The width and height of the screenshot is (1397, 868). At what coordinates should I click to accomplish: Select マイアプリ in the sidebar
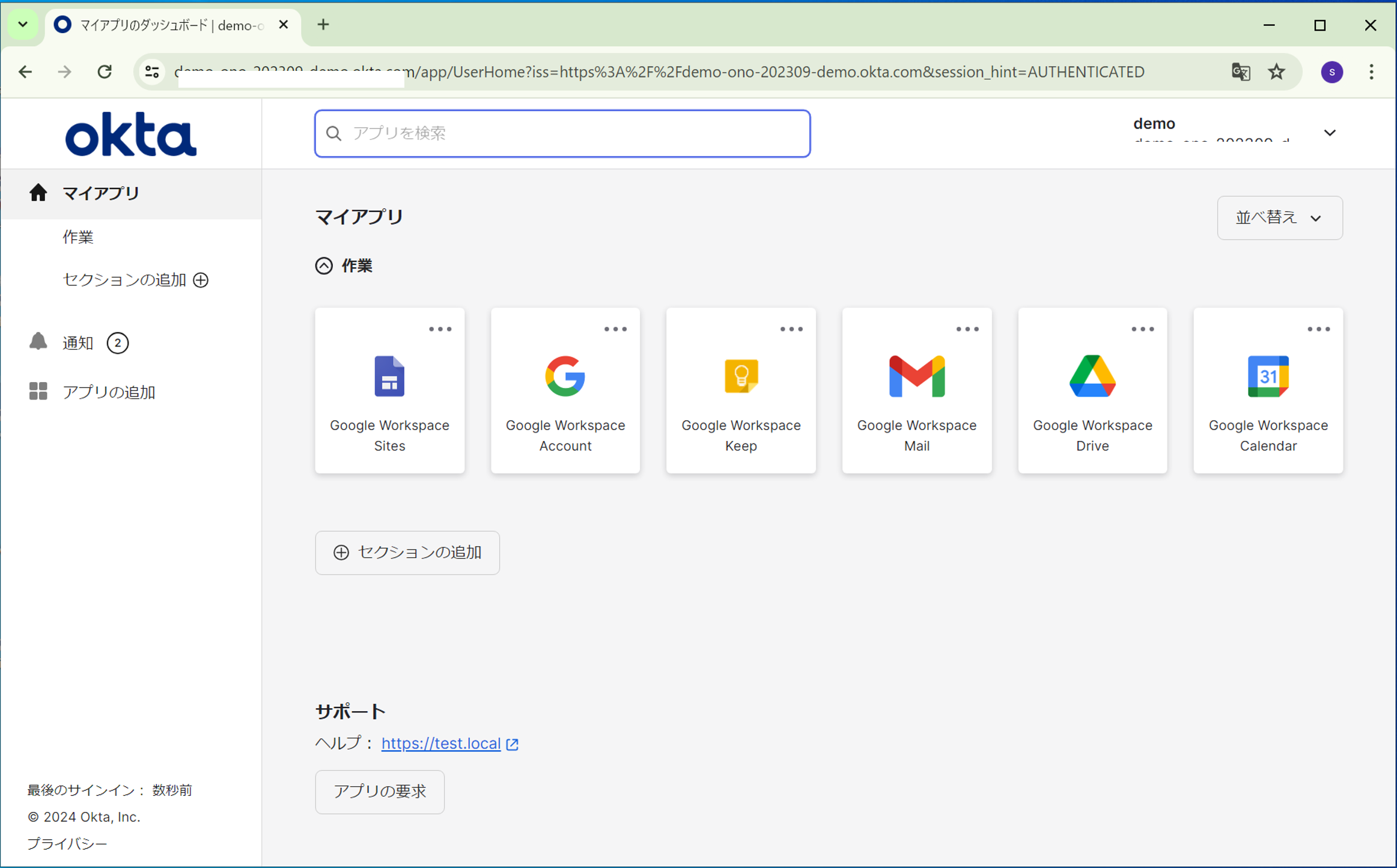(x=131, y=193)
